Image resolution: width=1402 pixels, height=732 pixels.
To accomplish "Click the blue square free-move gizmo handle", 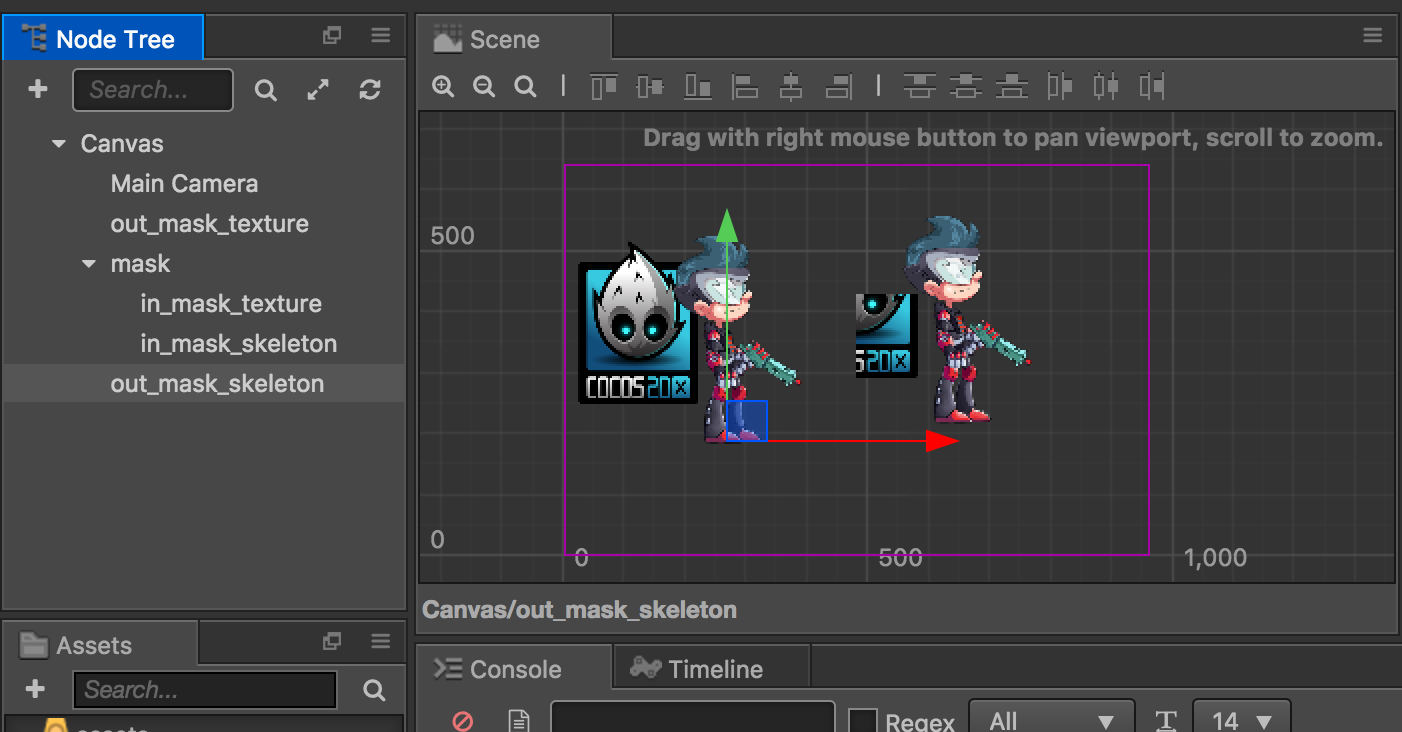I will tap(747, 420).
